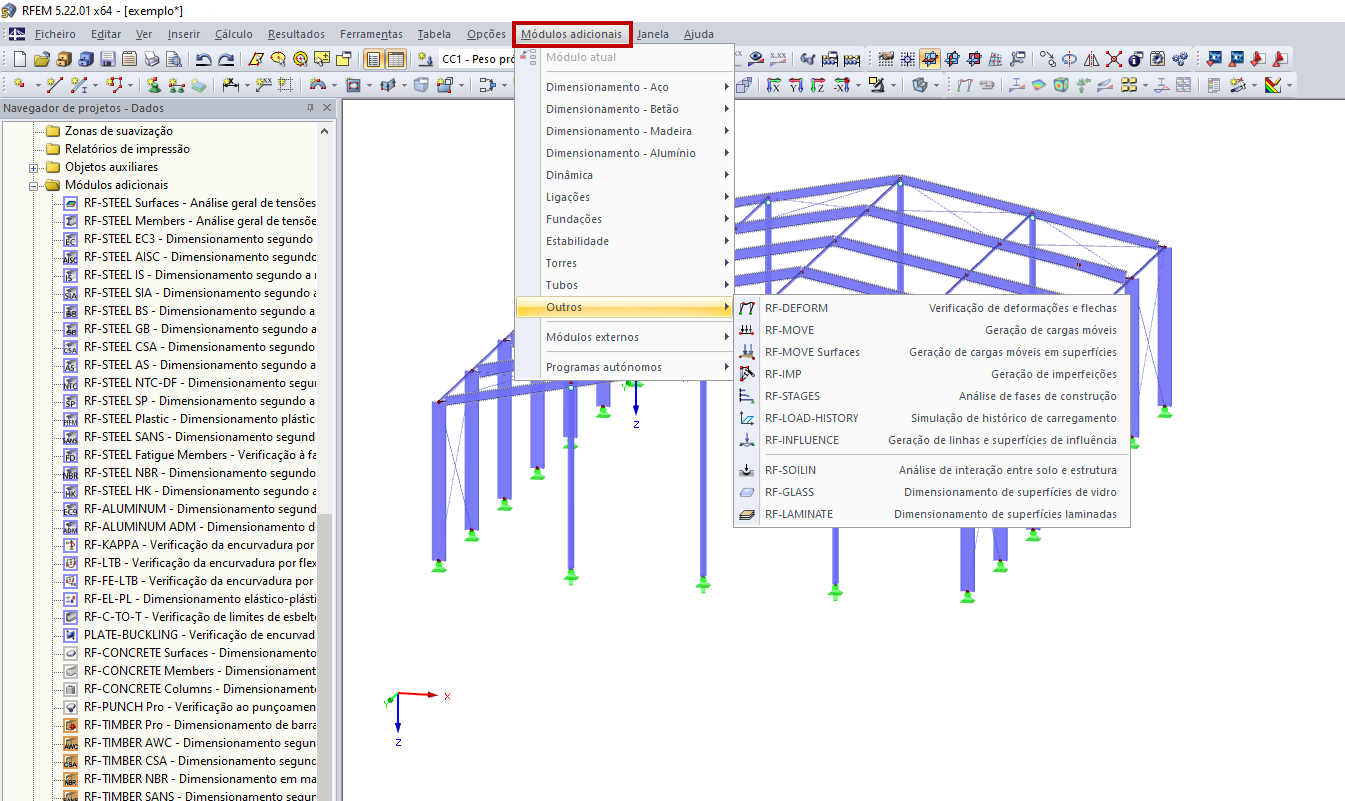
Task: Save the model with the floppy disk icon
Action: click(108, 59)
